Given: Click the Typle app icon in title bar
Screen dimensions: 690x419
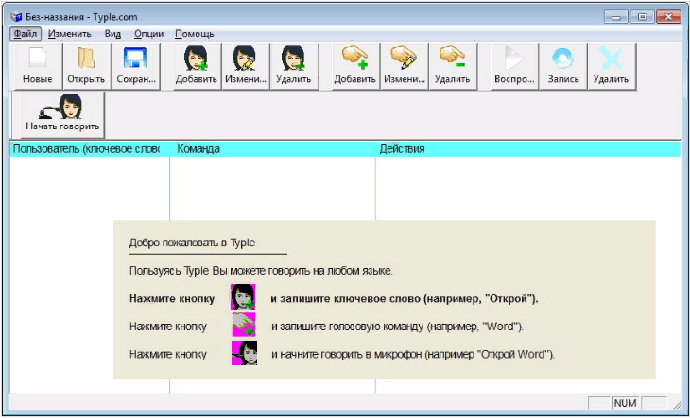Looking at the screenshot, I should (16, 17).
